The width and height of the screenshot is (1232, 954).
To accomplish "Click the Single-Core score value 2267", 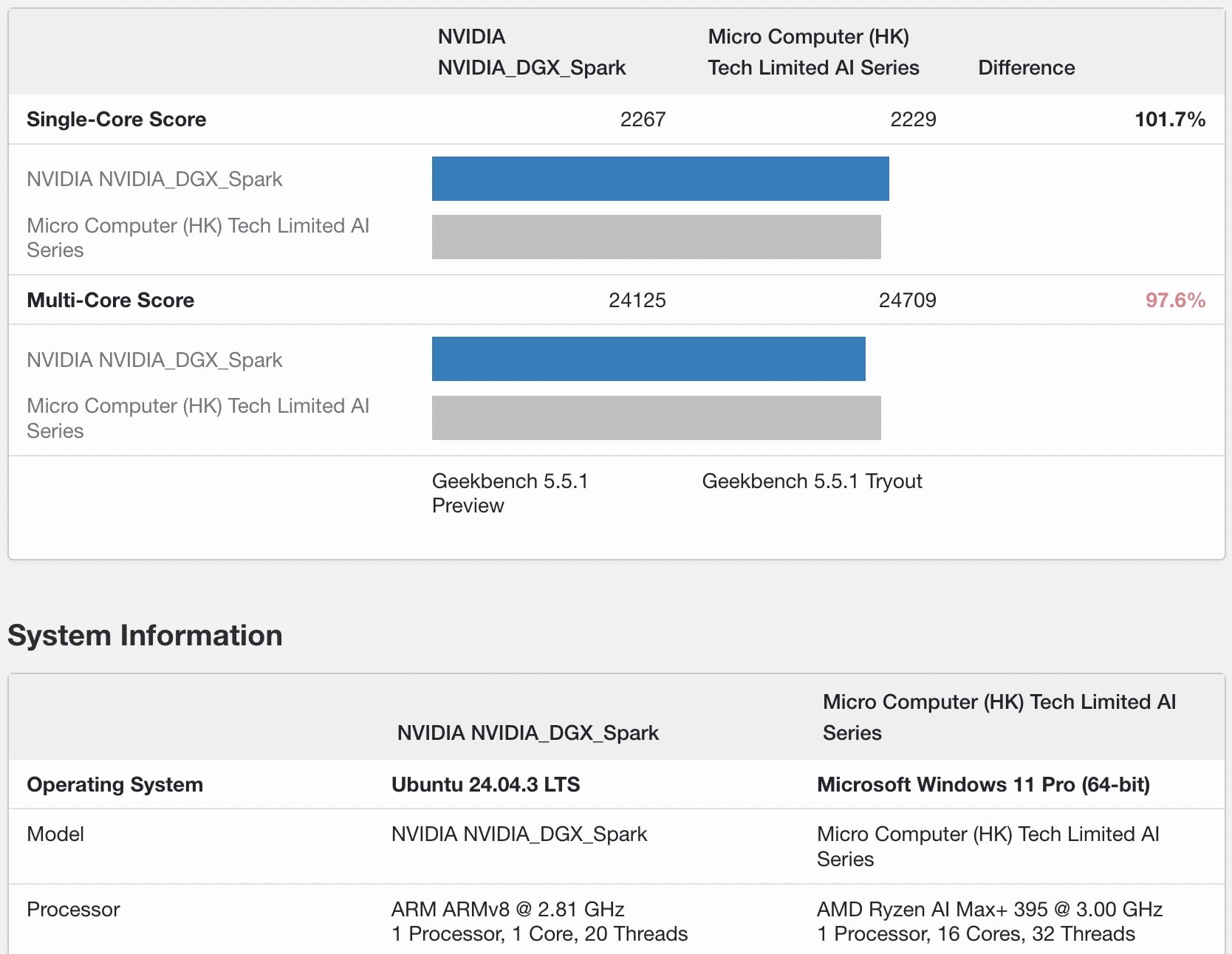I will click(643, 119).
